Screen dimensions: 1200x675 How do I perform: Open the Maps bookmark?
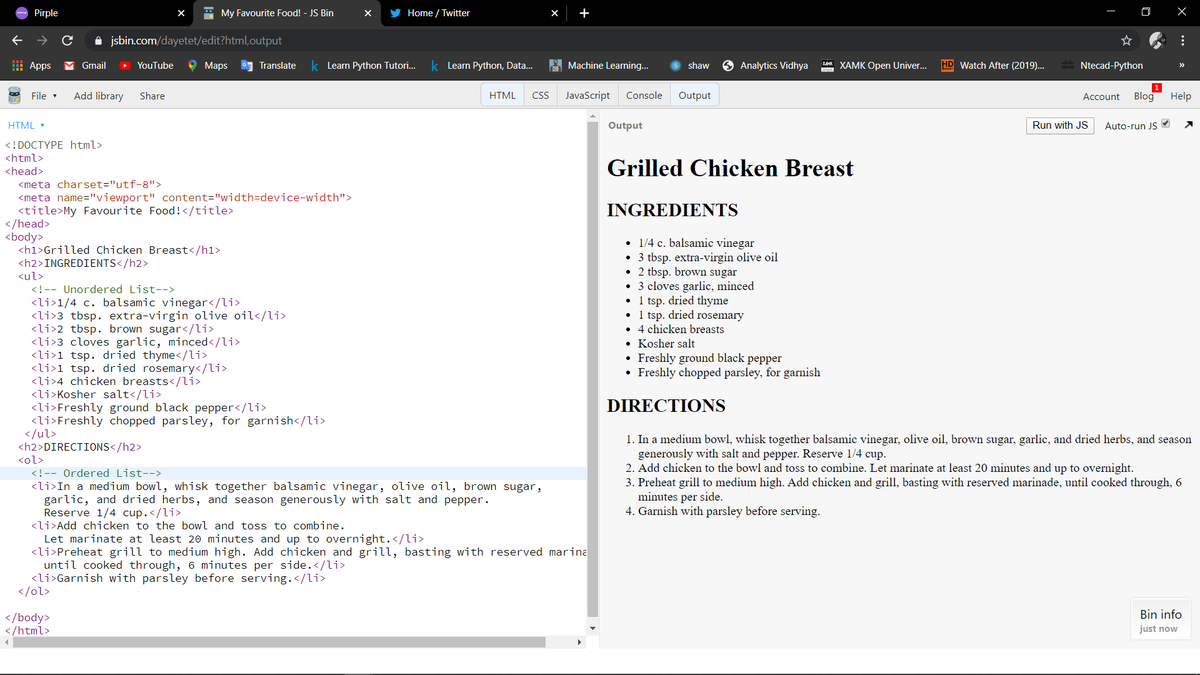point(207,65)
